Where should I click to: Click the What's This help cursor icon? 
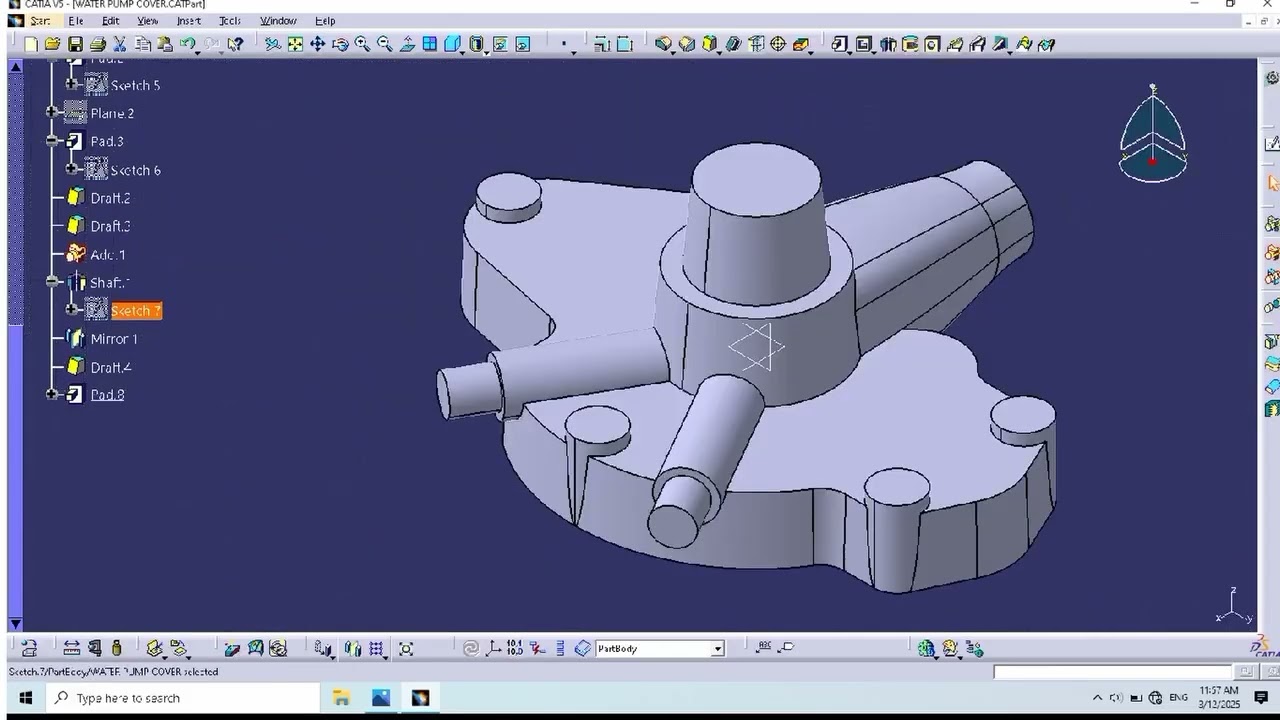(235, 44)
